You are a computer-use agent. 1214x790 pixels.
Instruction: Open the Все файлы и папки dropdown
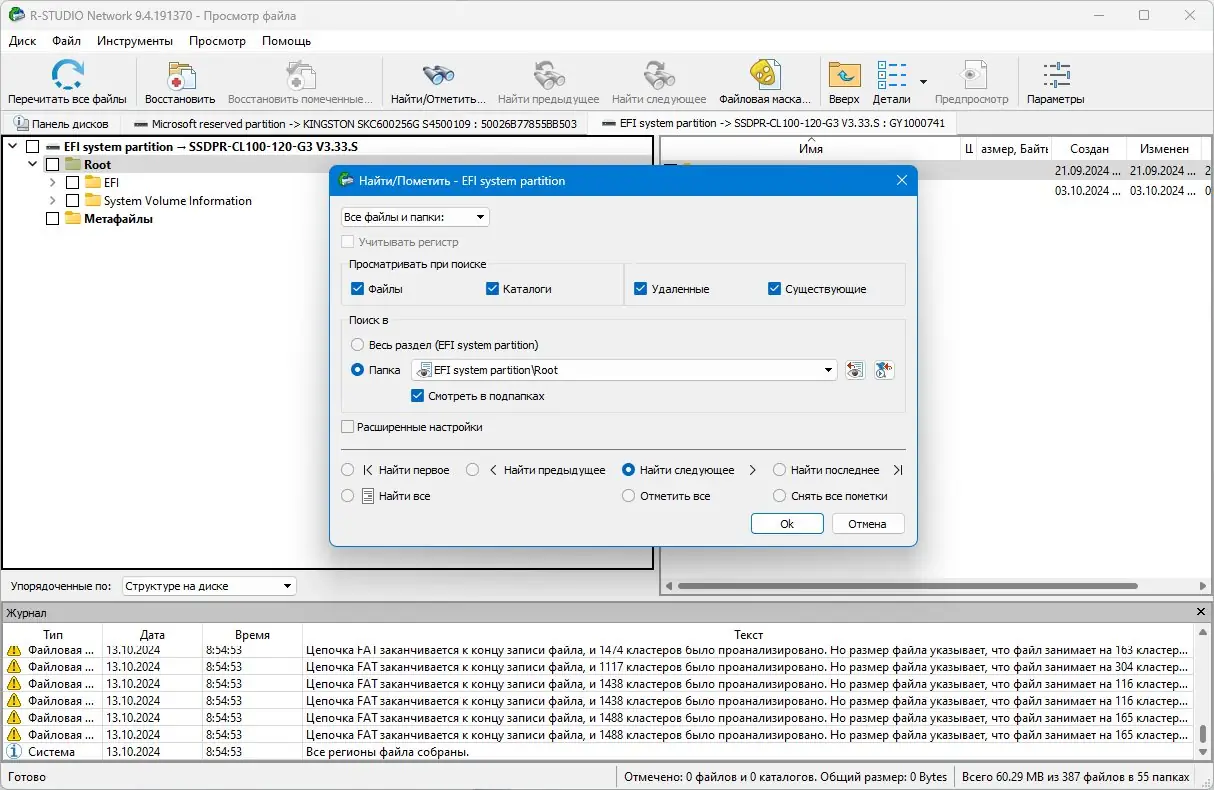tap(415, 217)
